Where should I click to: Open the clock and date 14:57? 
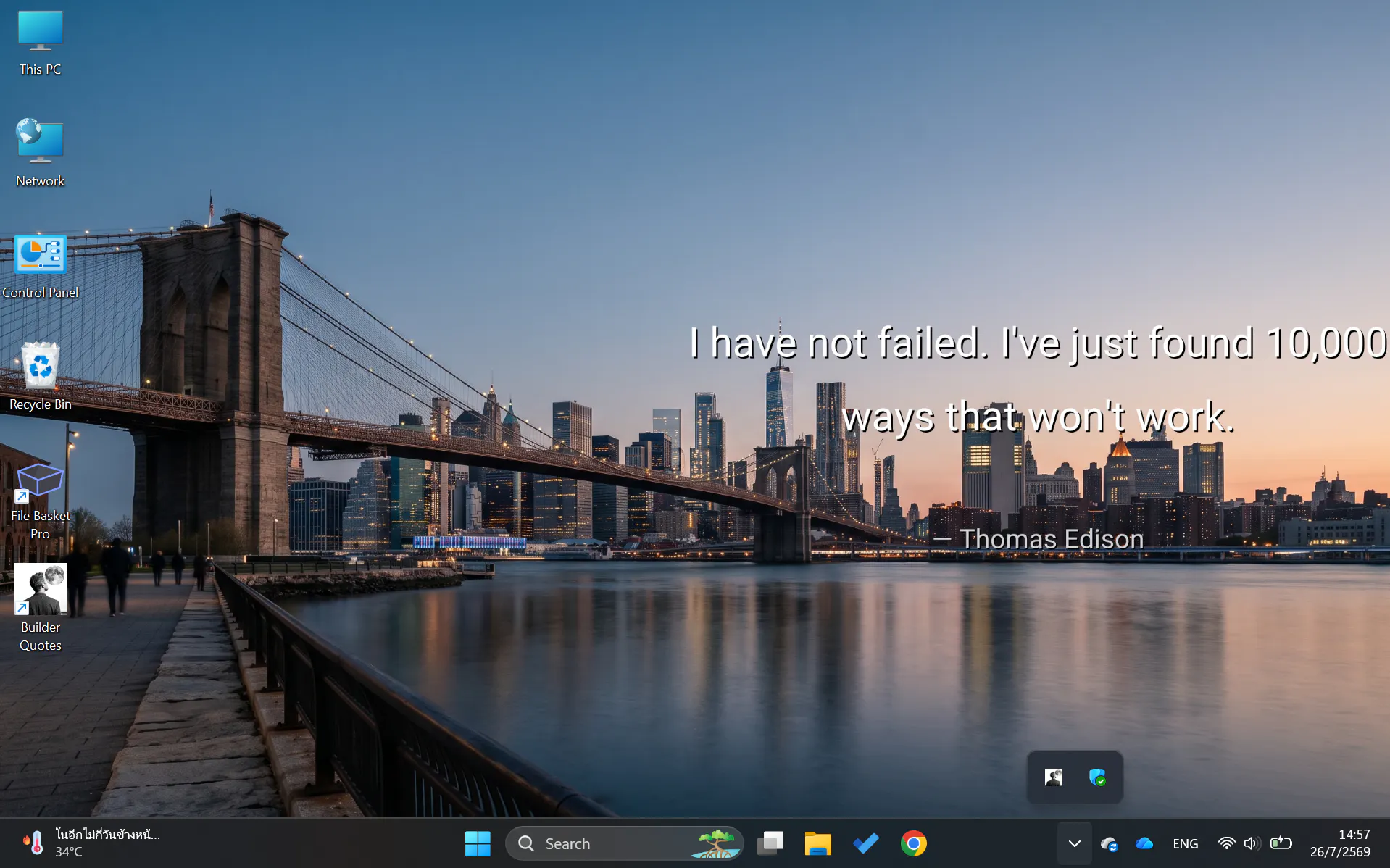(1340, 843)
